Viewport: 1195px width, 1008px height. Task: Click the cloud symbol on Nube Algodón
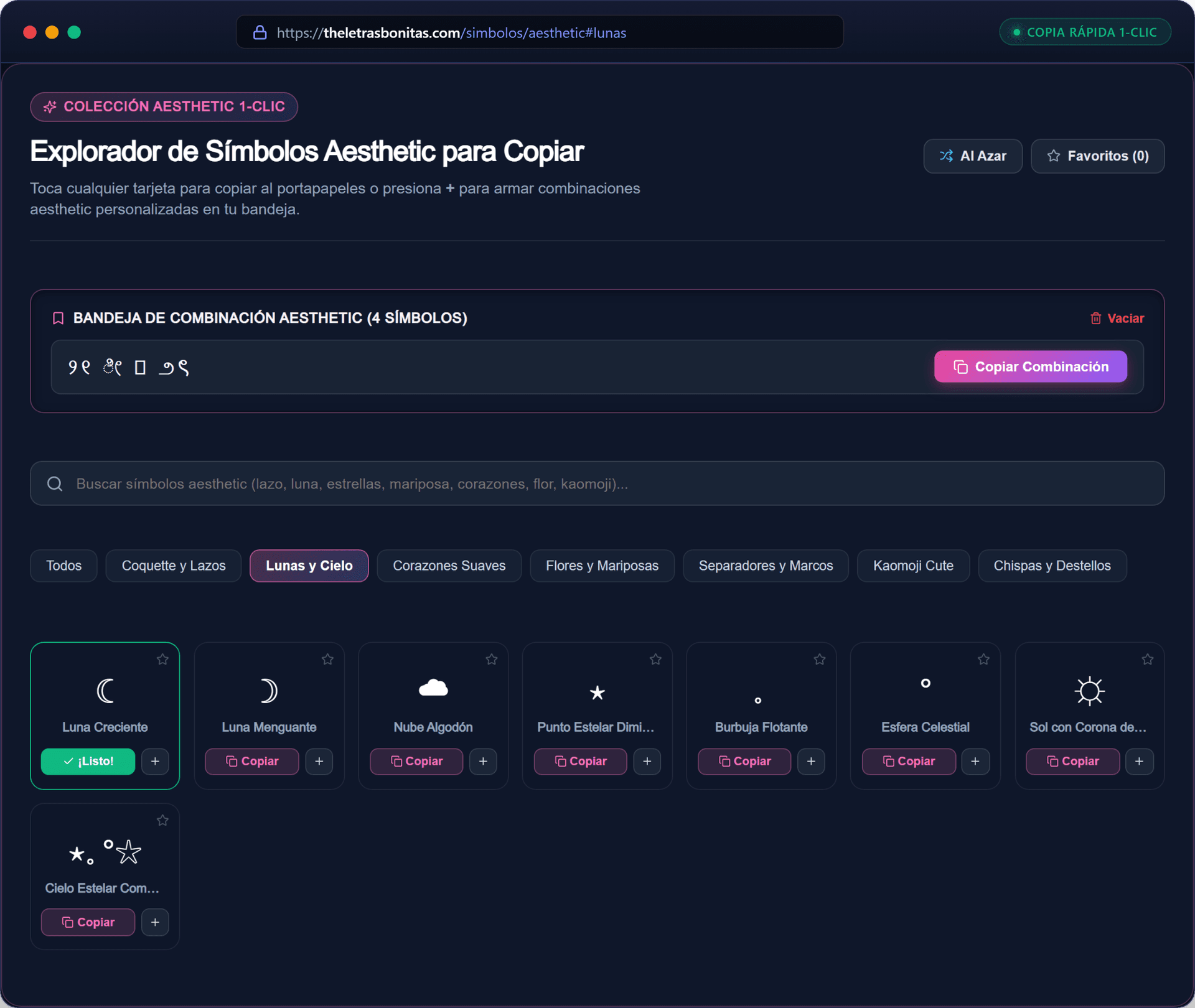tap(433, 688)
